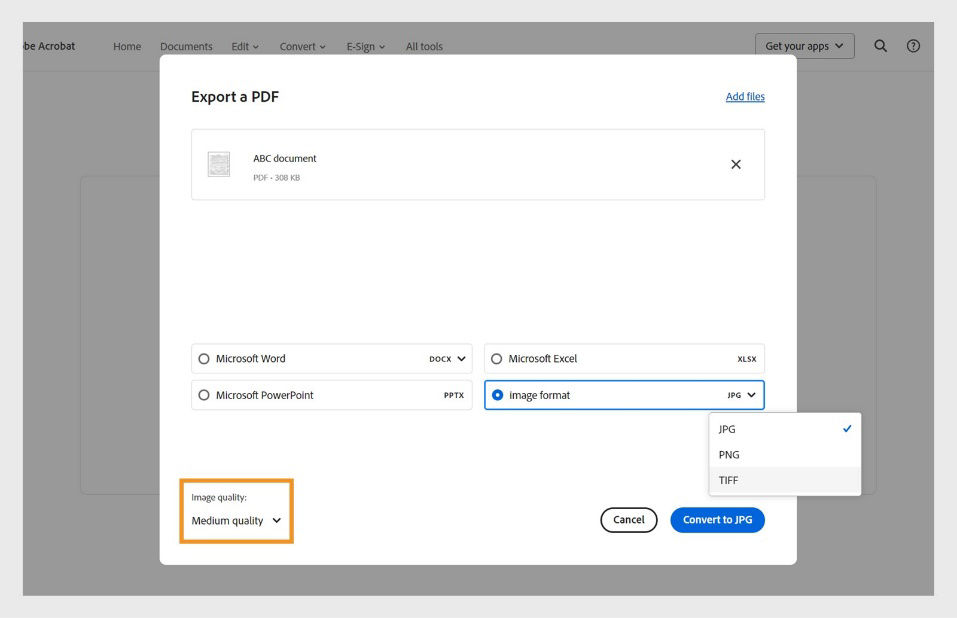Viewport: 957px width, 618px height.
Task: Switch to the Home tab
Action: (x=126, y=46)
